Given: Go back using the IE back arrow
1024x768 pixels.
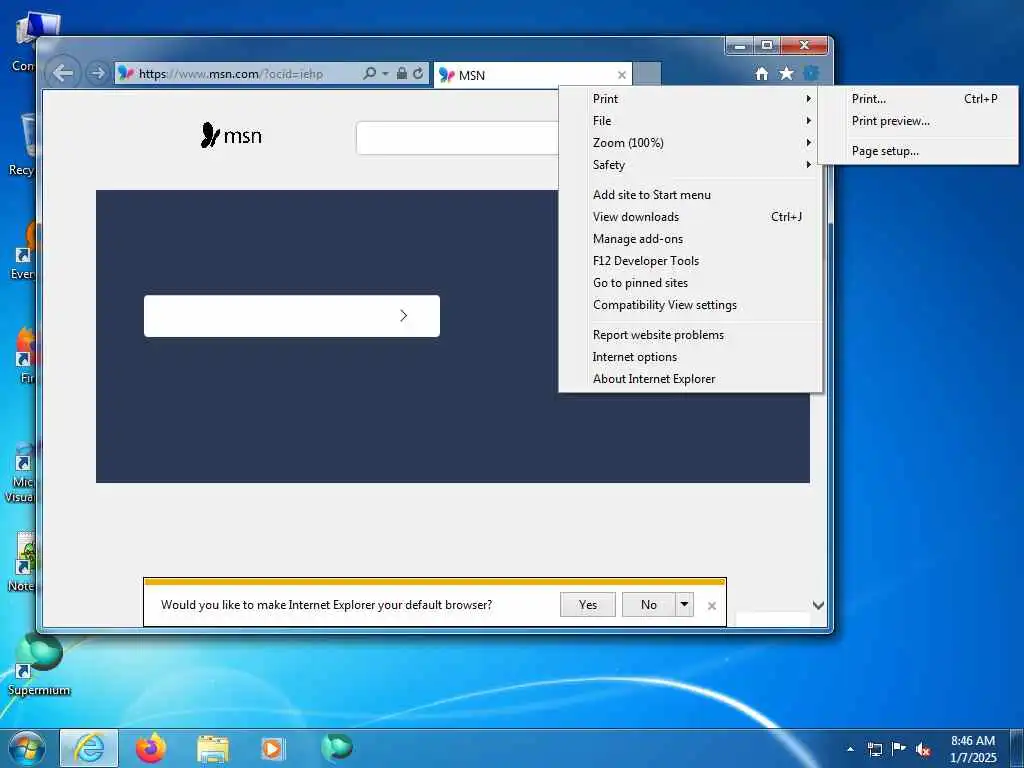Looking at the screenshot, I should click(63, 73).
